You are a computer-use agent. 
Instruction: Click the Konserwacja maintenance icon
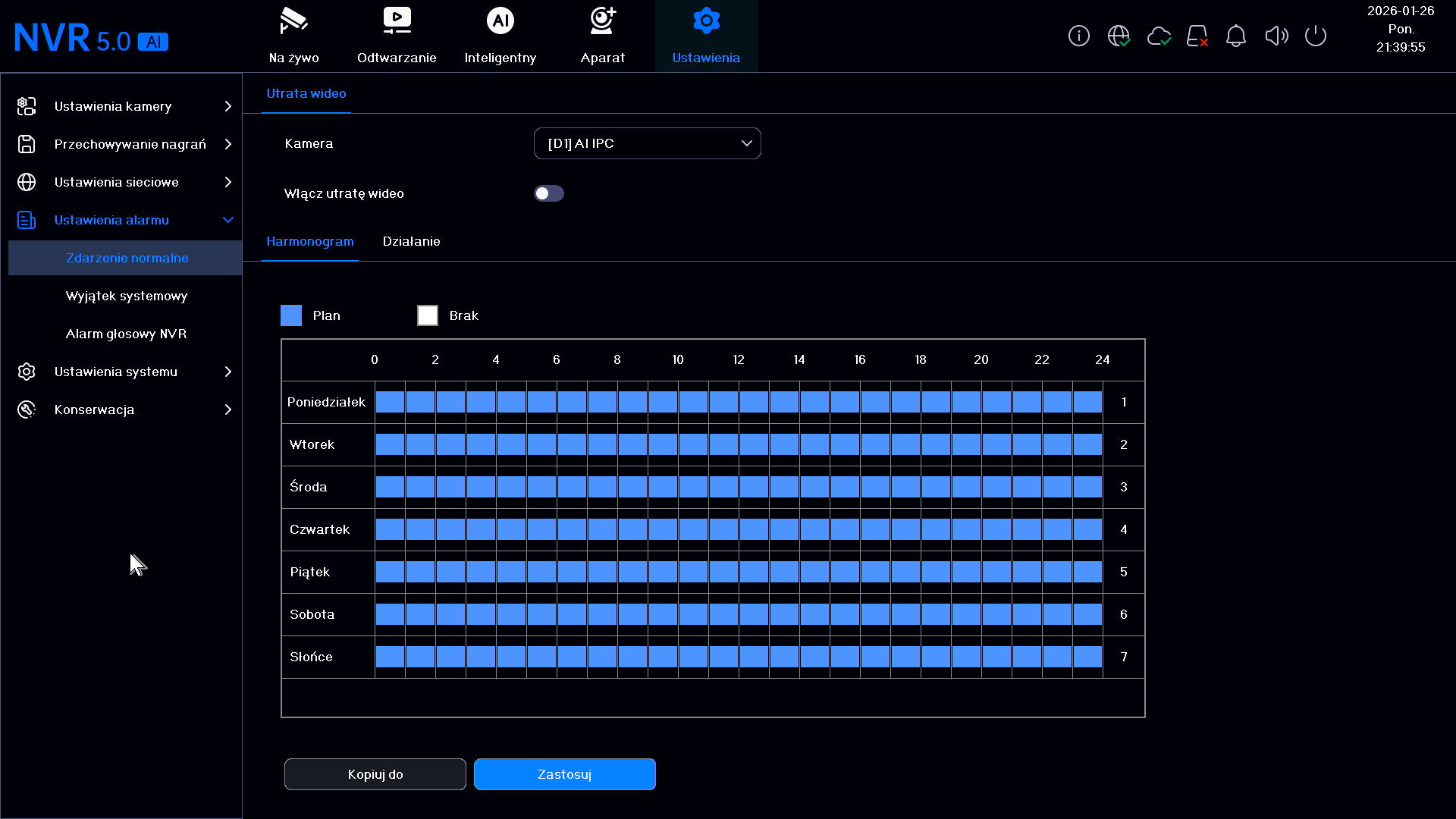[x=27, y=409]
